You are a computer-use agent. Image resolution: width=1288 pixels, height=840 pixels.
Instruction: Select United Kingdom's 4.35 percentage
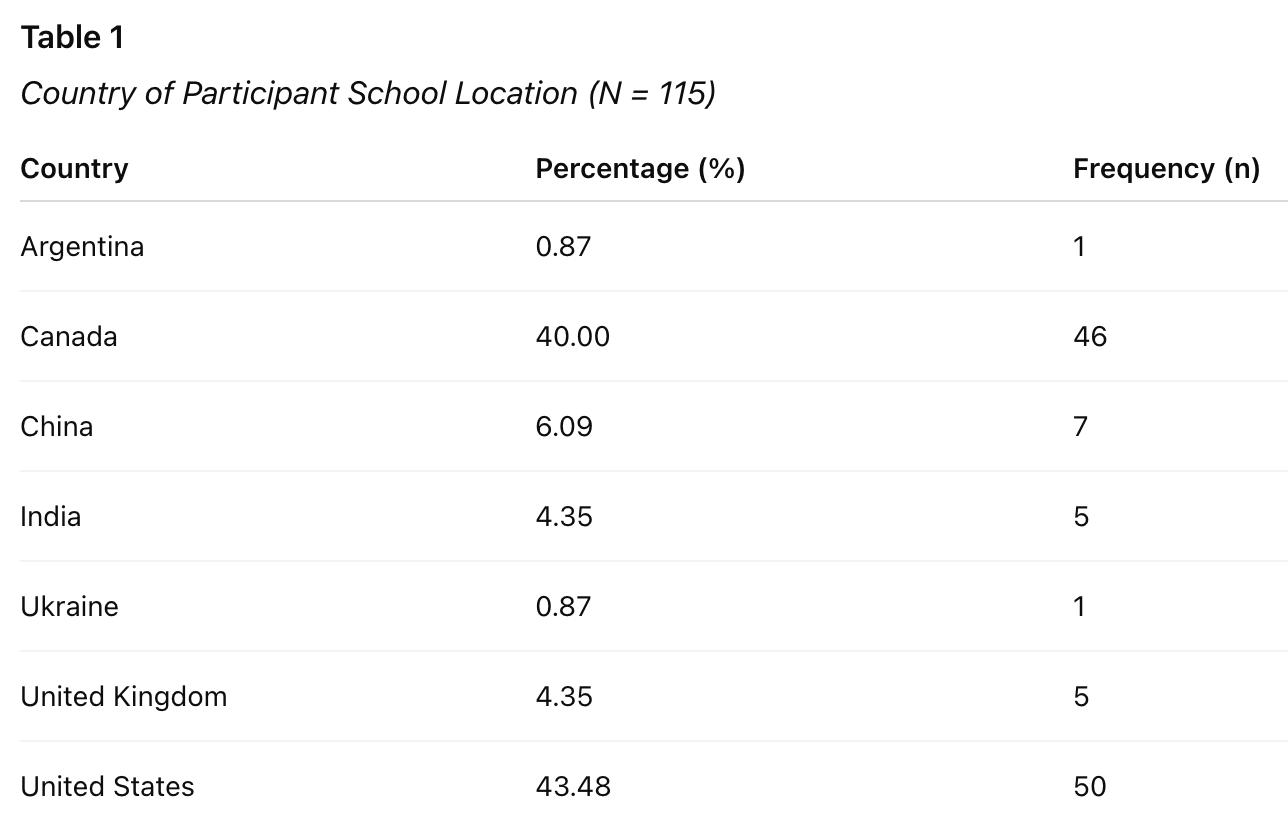(564, 696)
